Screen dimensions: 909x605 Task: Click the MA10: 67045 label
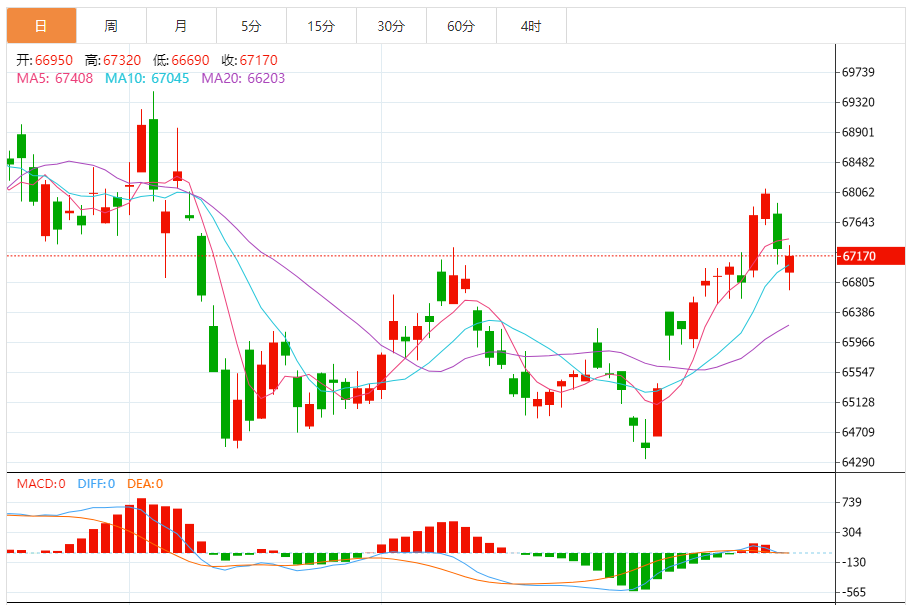coord(147,78)
